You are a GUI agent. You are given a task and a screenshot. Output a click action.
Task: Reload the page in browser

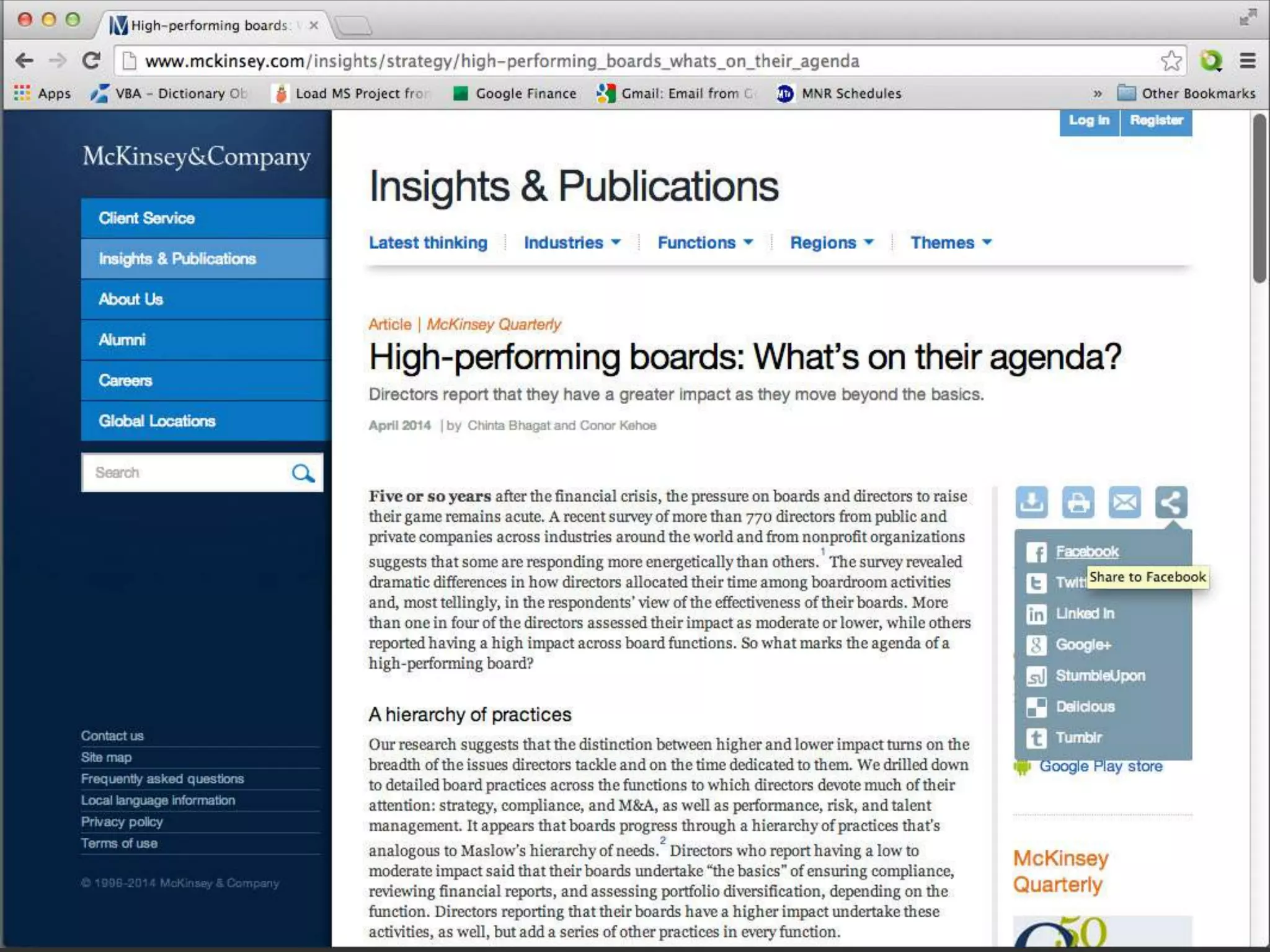point(91,61)
